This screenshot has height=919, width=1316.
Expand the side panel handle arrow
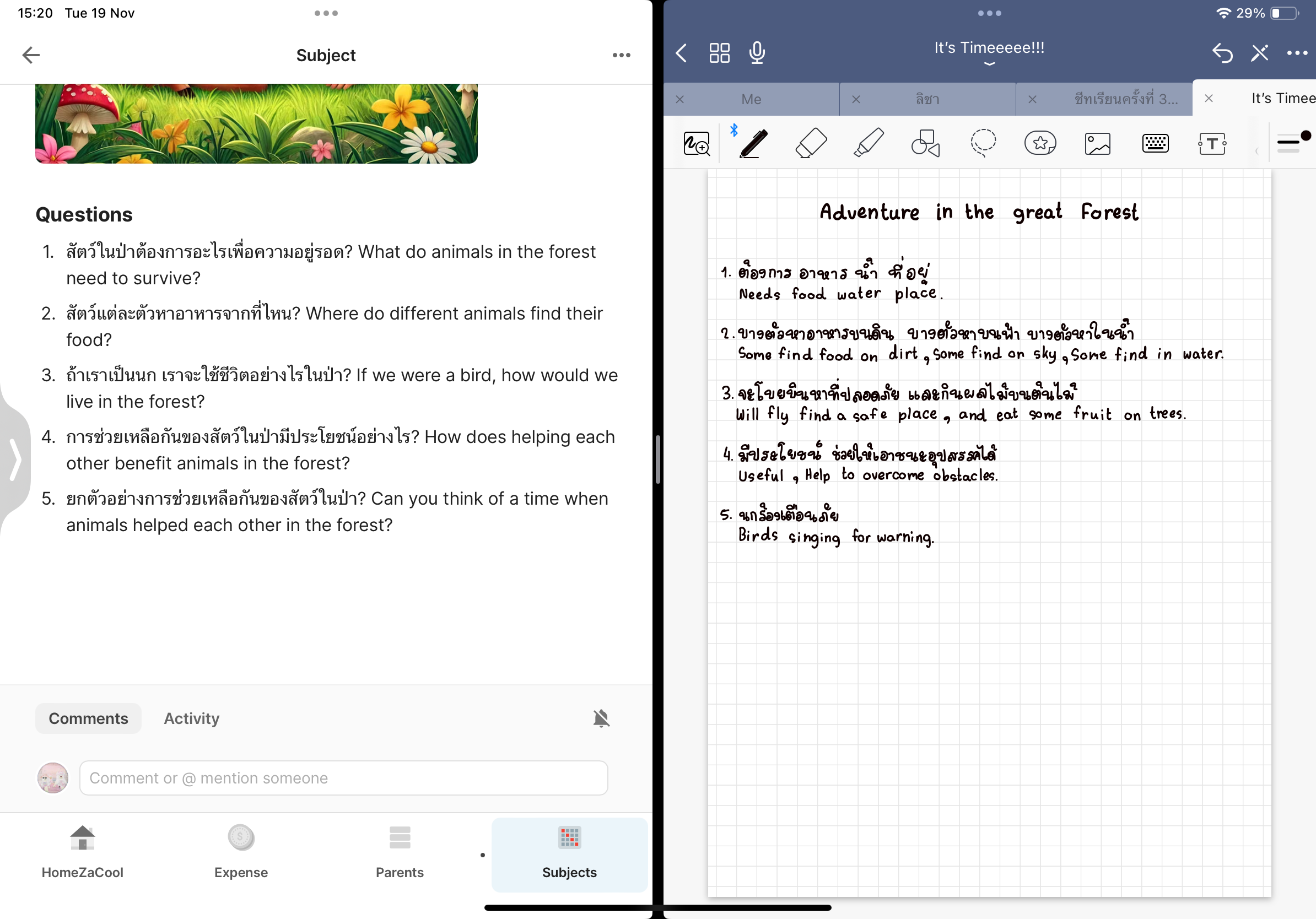15,459
